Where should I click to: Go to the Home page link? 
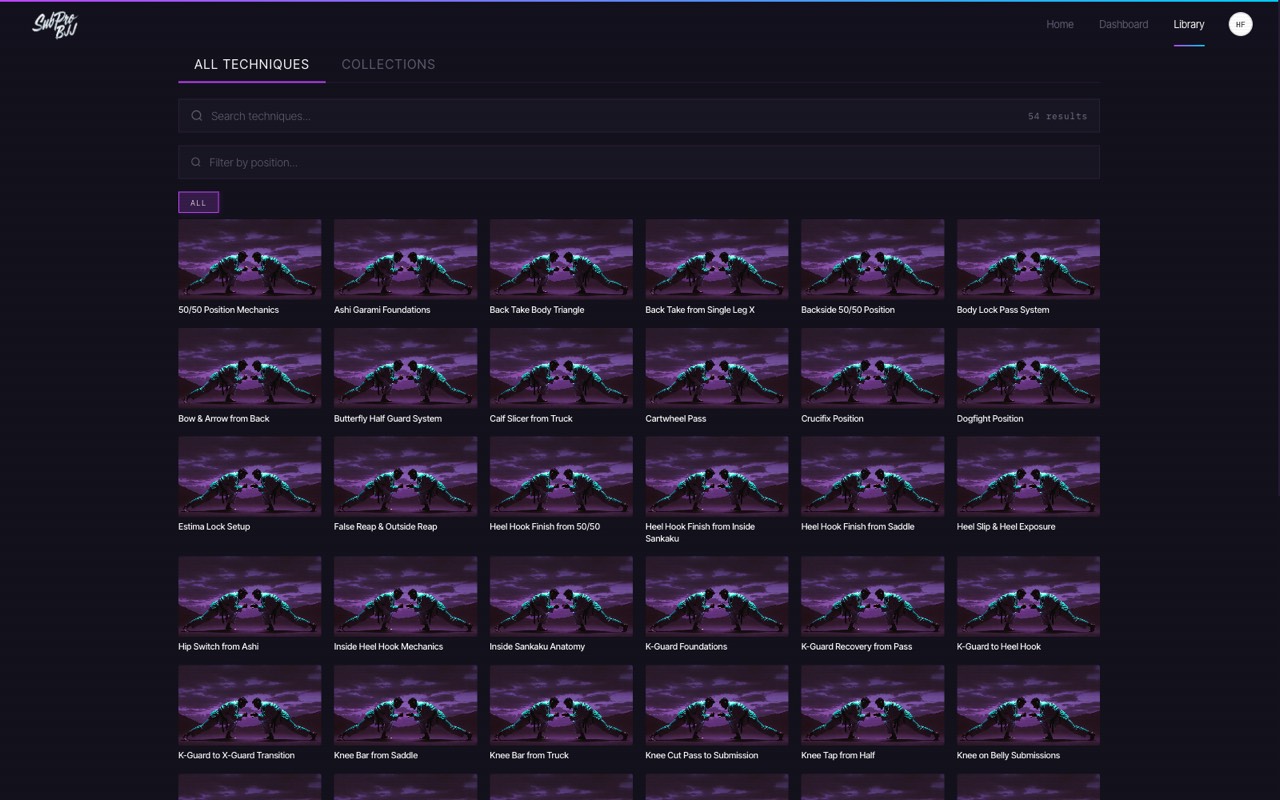[1060, 24]
